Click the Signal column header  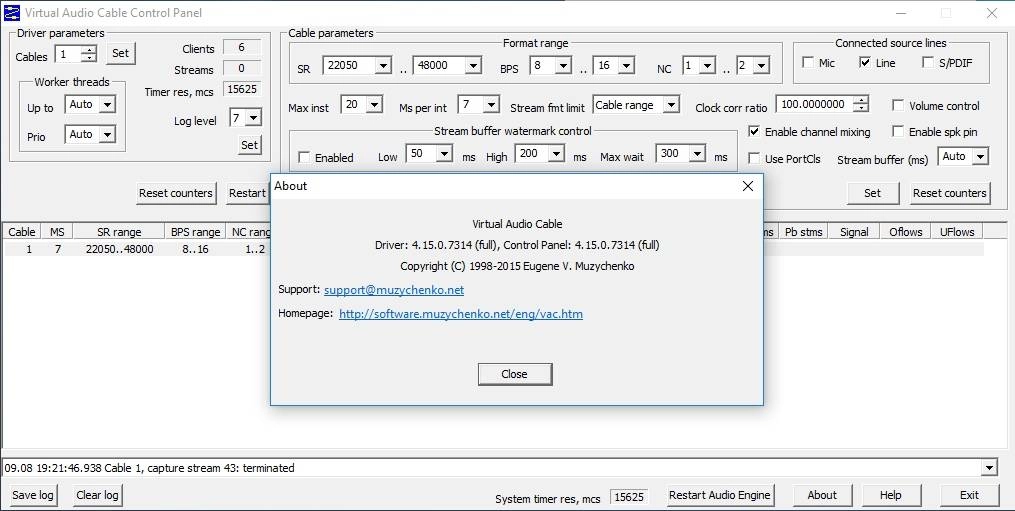tap(854, 231)
